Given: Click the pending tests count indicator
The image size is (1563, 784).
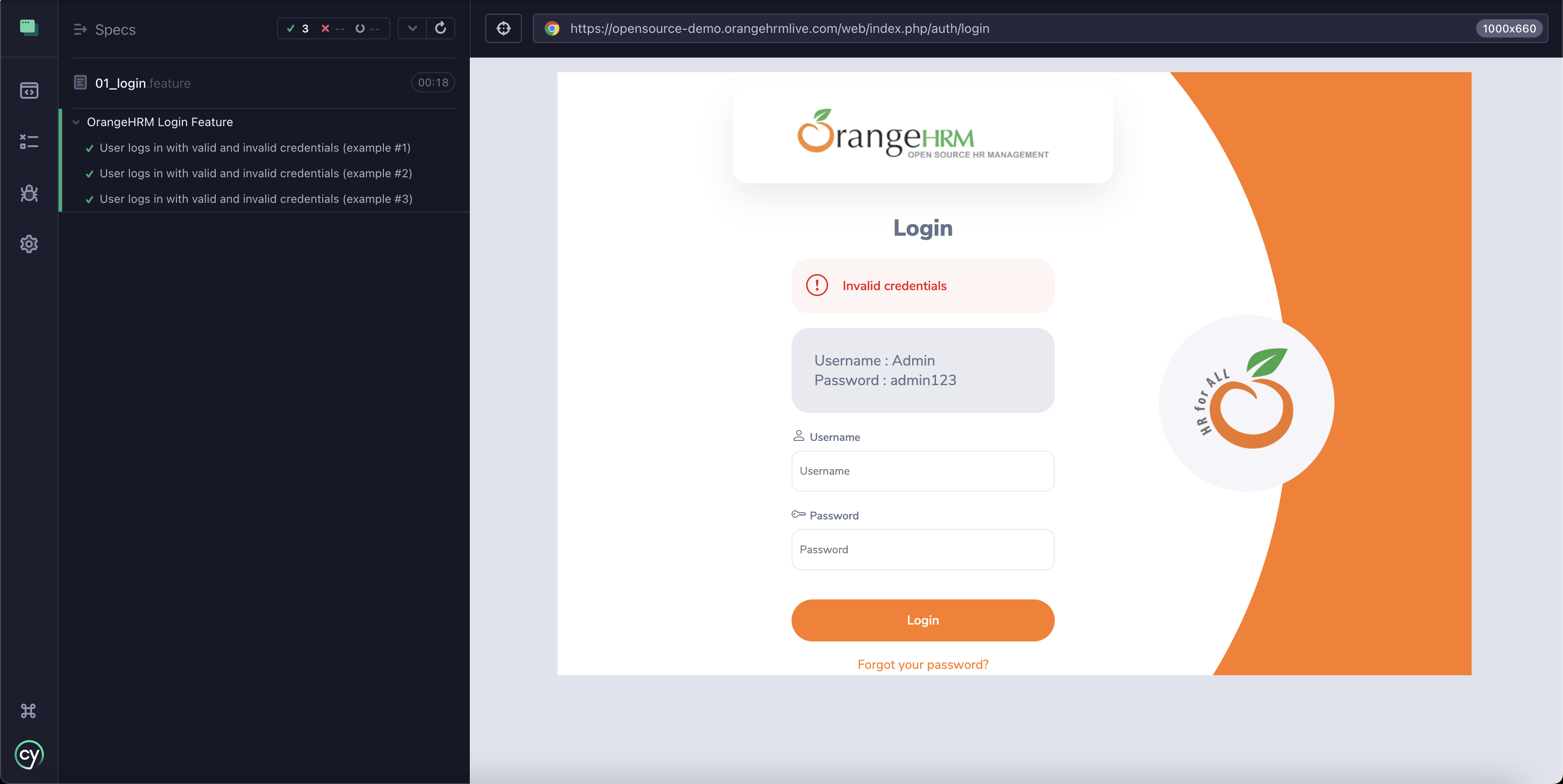Looking at the screenshot, I should pyautogui.click(x=367, y=28).
